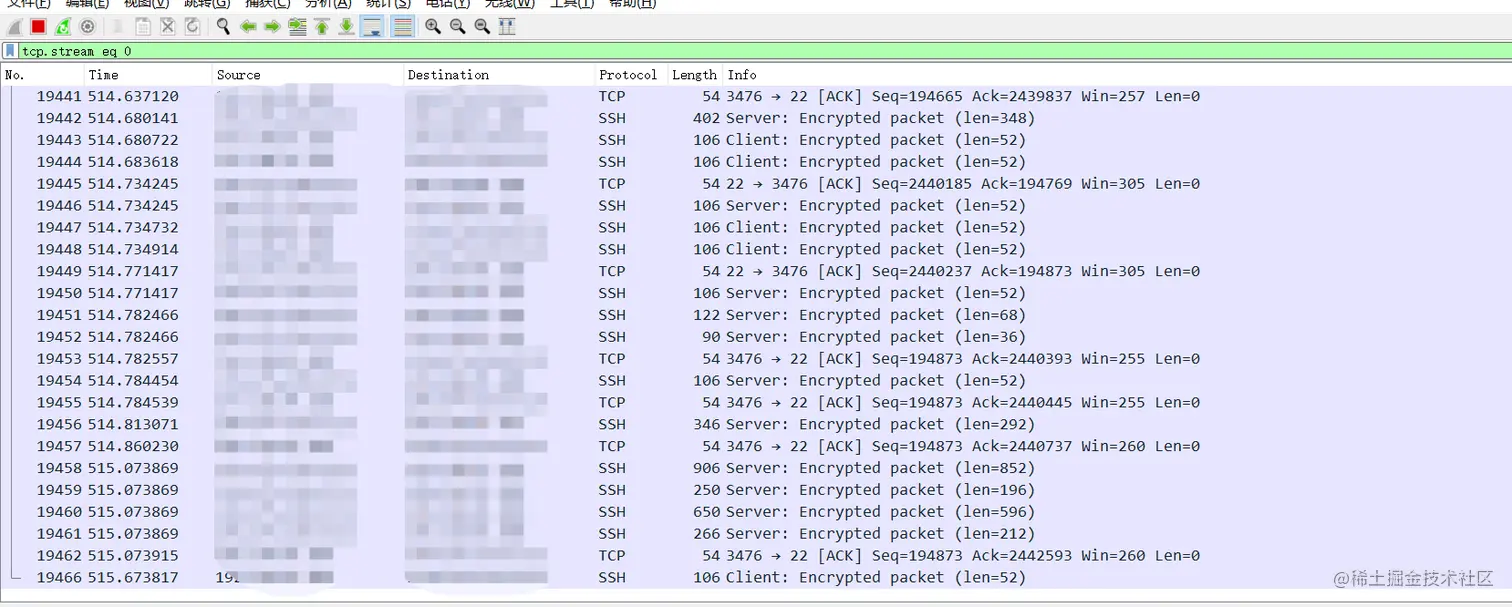
Task: Select the ACK packet with Ack=2440737
Action: [756, 446]
